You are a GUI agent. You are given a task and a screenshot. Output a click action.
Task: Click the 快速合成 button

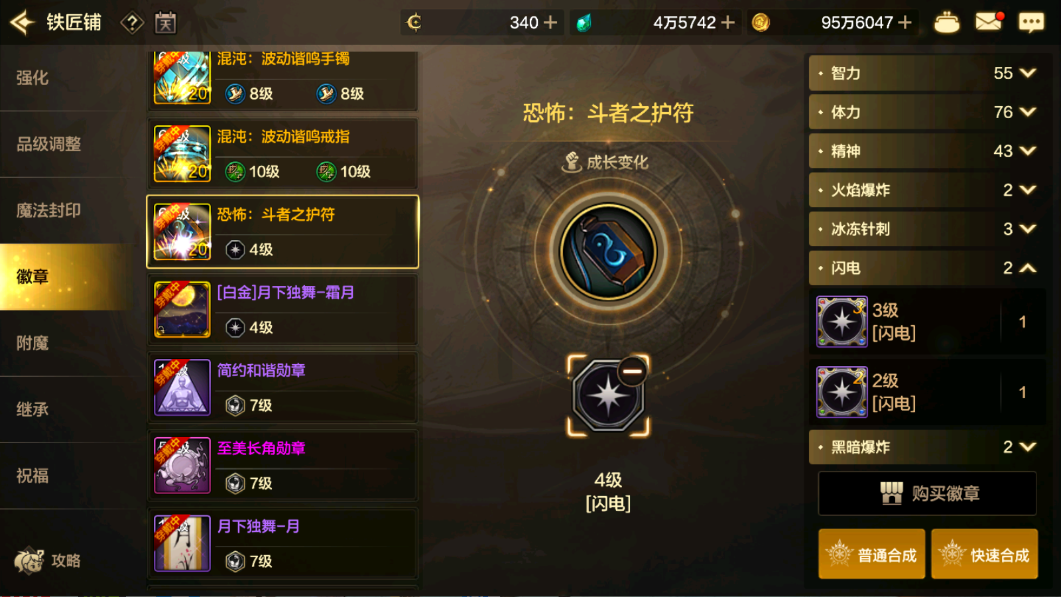coord(985,554)
